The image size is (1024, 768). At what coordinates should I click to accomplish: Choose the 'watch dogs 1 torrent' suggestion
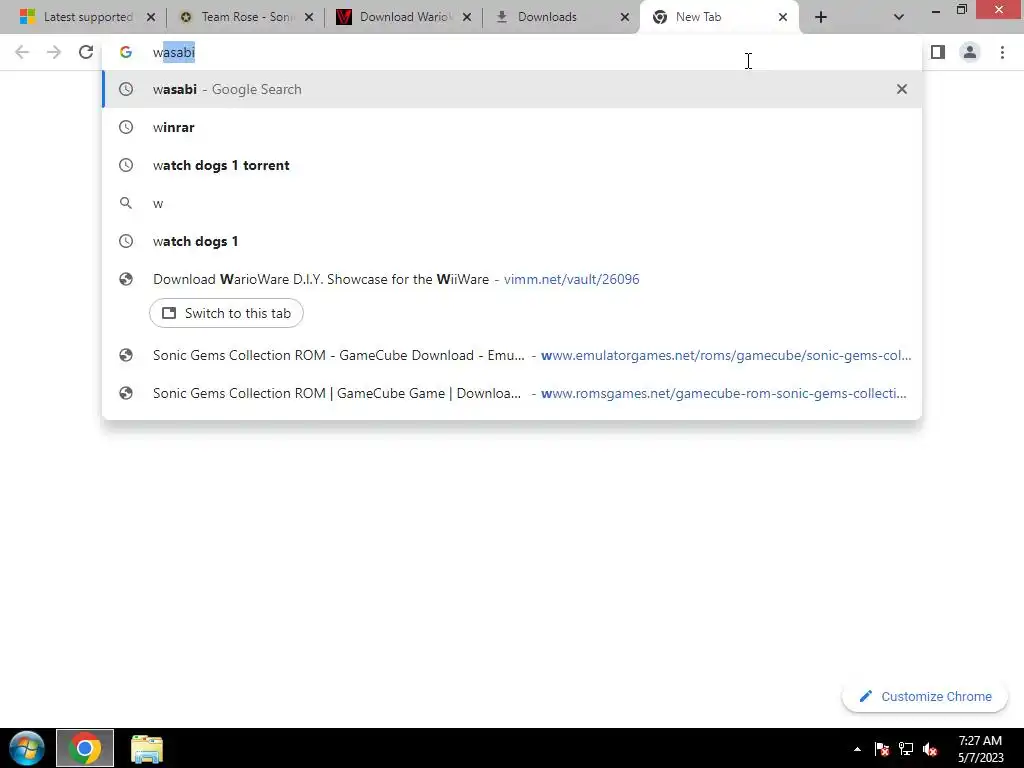[512, 165]
